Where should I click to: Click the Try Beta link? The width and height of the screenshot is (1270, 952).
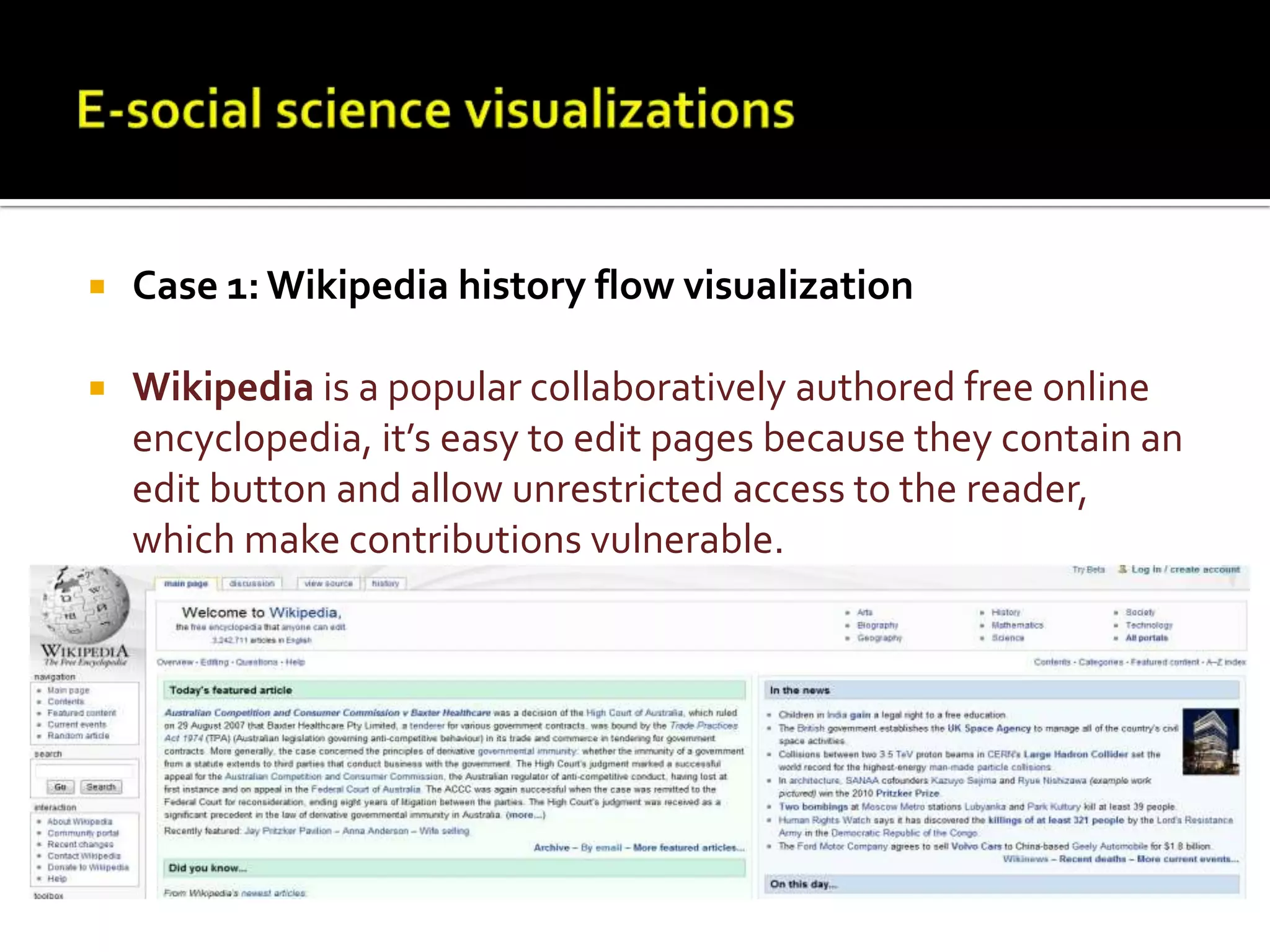point(1088,569)
